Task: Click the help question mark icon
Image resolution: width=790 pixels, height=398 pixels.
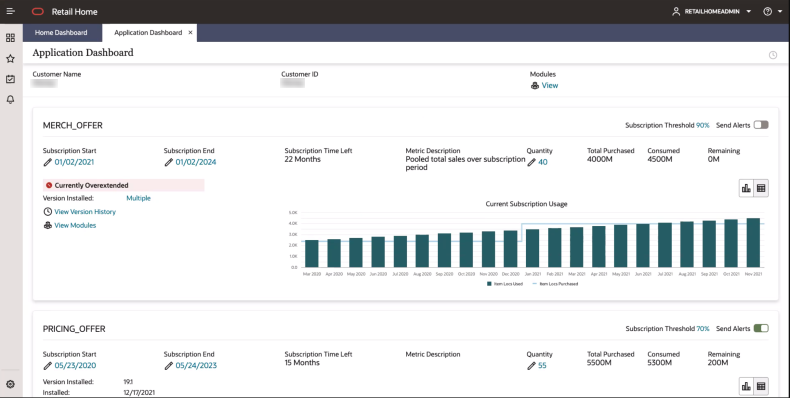Action: coord(767,11)
